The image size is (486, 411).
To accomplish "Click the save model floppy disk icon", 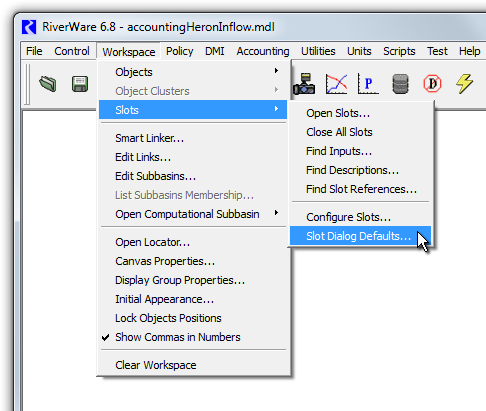I will click(80, 84).
